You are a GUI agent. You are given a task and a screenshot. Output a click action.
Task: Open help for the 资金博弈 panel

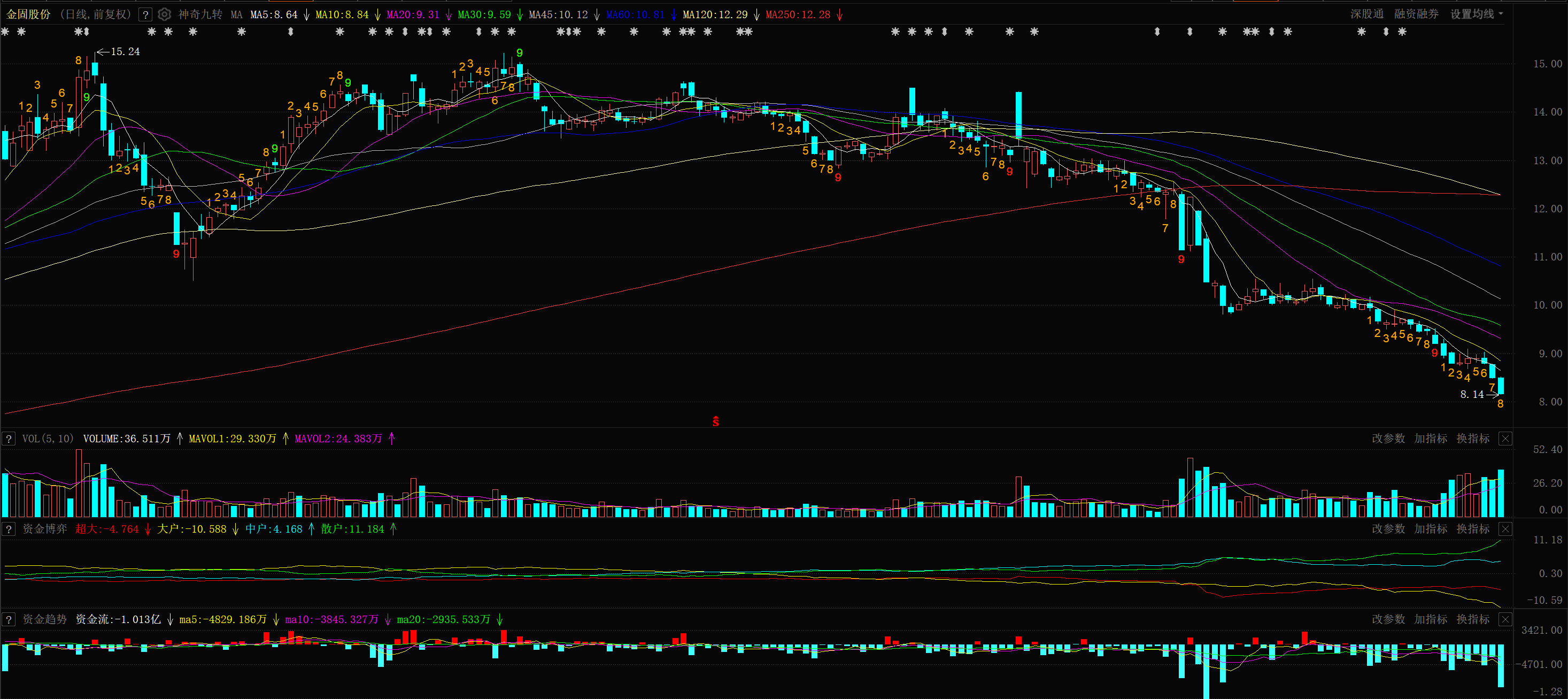point(9,528)
